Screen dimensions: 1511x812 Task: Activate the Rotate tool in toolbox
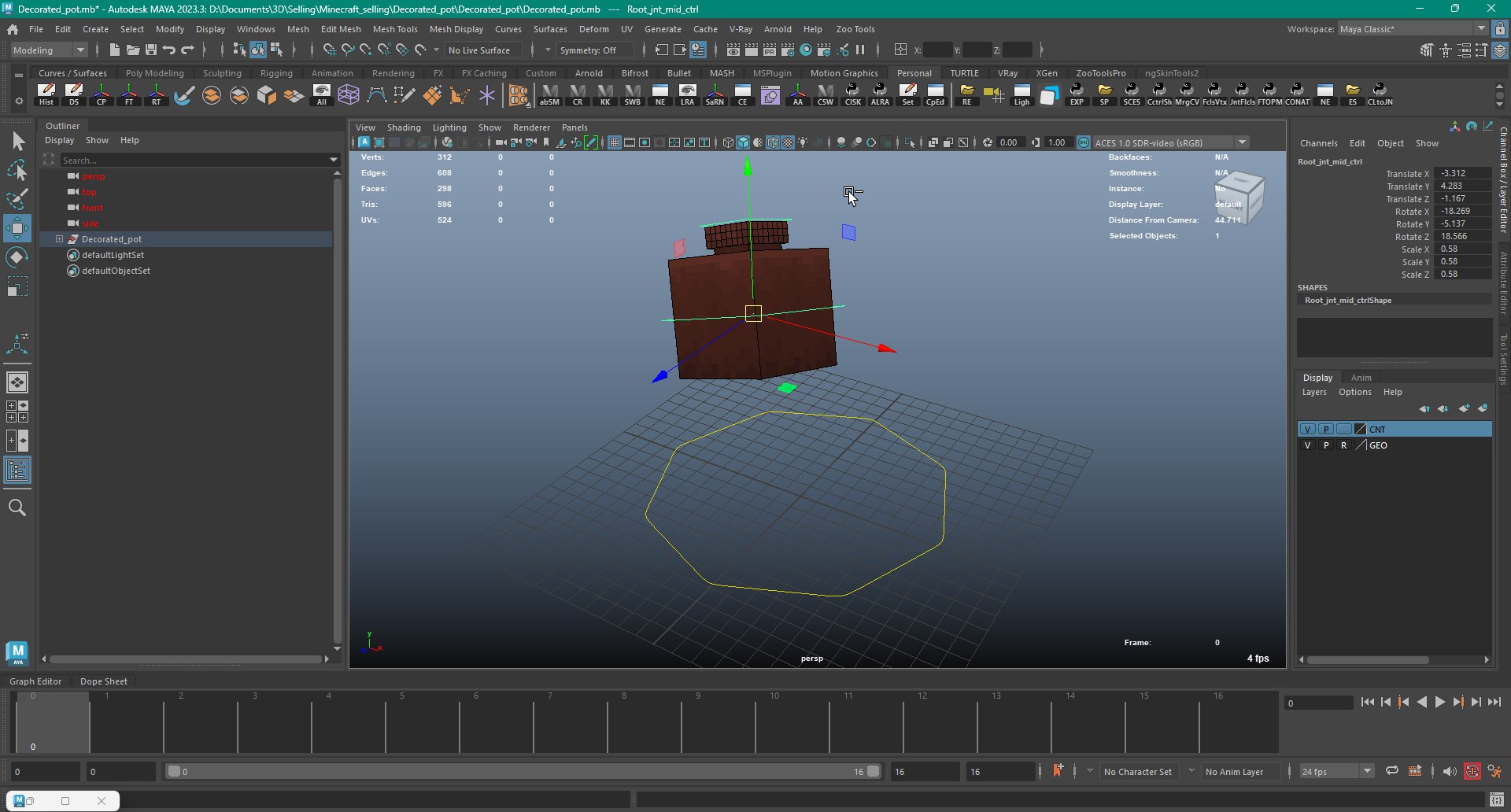[x=17, y=257]
